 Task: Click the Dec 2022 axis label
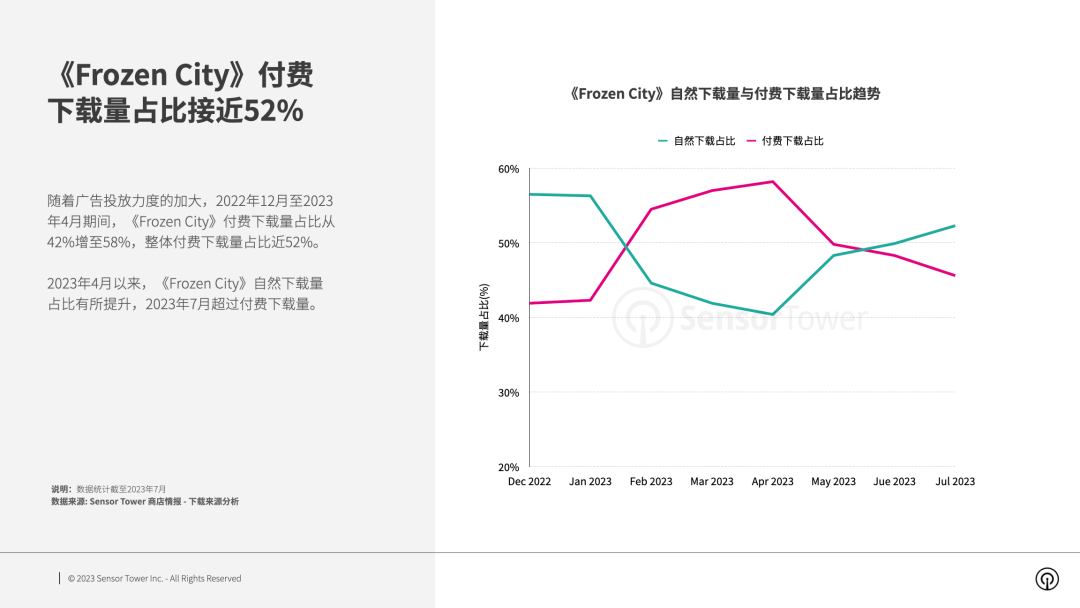[x=529, y=481]
